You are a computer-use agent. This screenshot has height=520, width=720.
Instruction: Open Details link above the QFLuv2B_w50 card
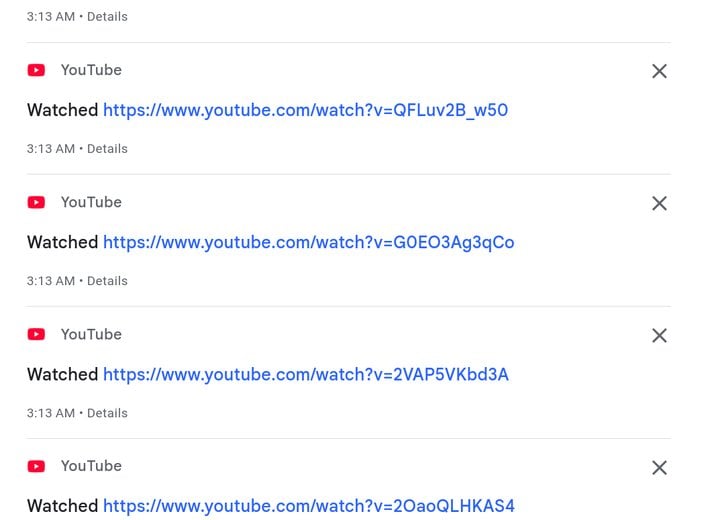tap(107, 17)
